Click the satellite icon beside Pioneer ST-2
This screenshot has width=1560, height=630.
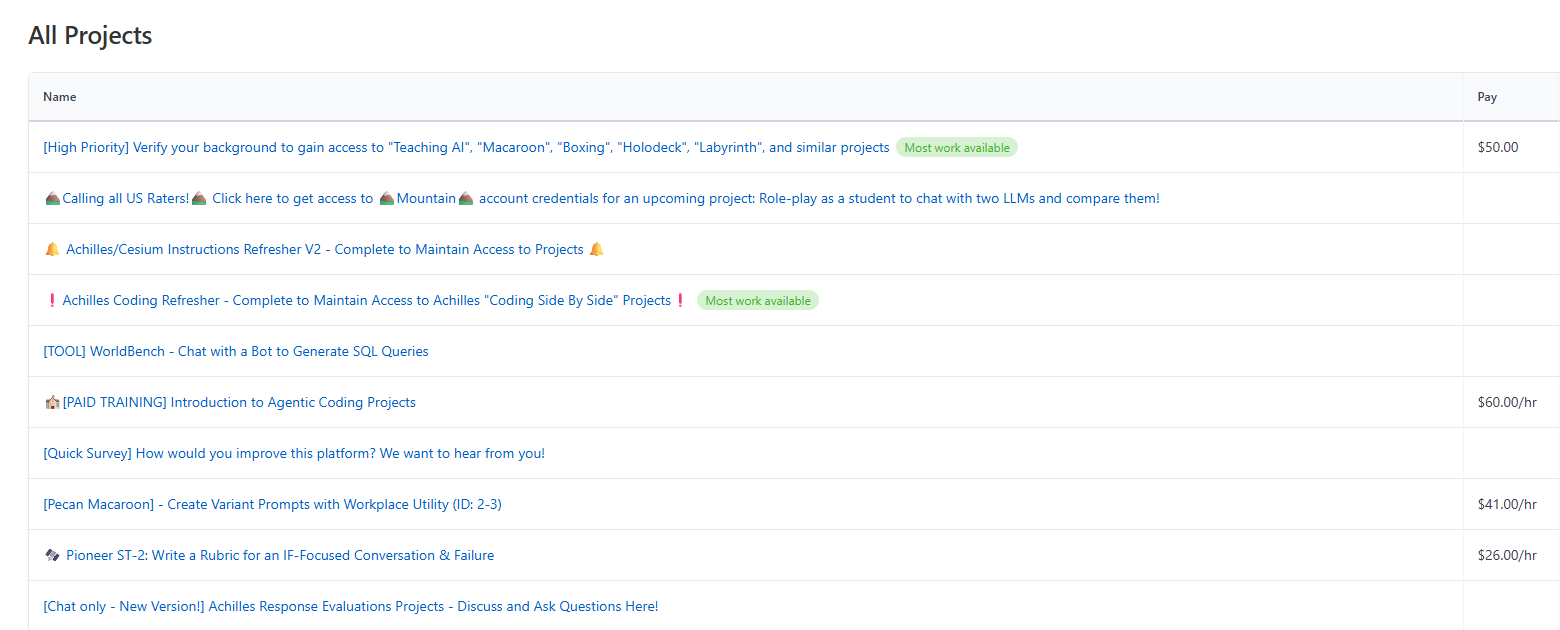53,555
